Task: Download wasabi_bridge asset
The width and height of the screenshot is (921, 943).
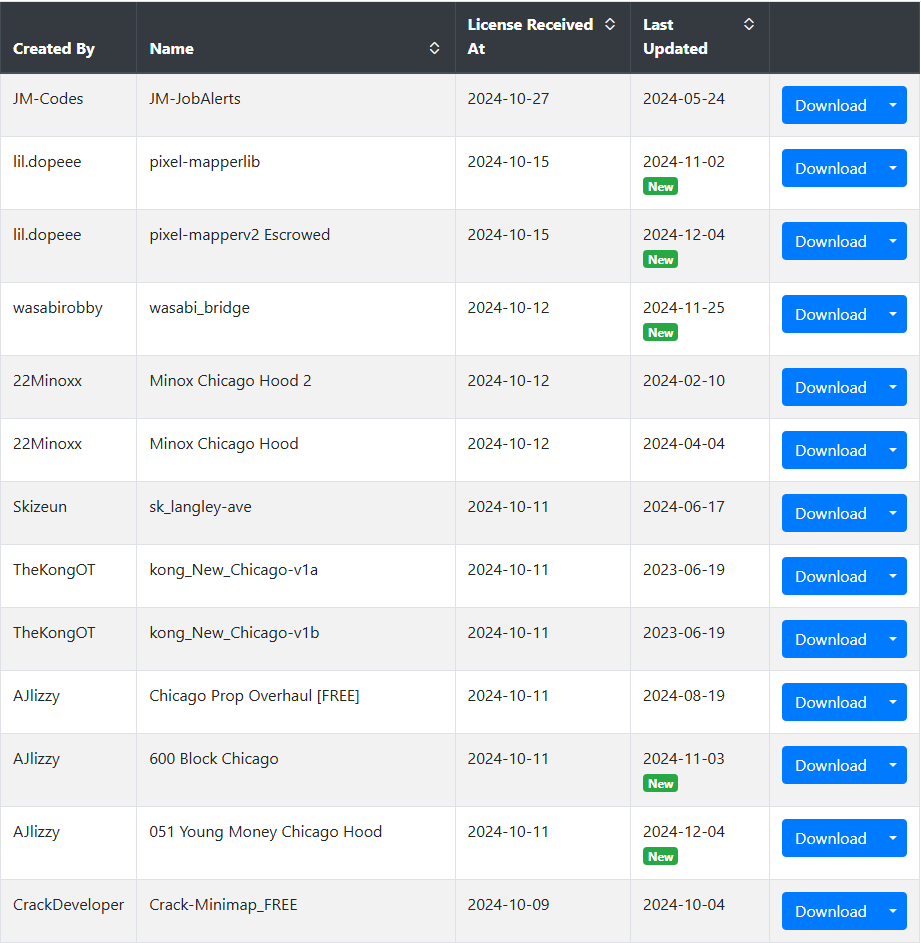Action: tap(831, 314)
